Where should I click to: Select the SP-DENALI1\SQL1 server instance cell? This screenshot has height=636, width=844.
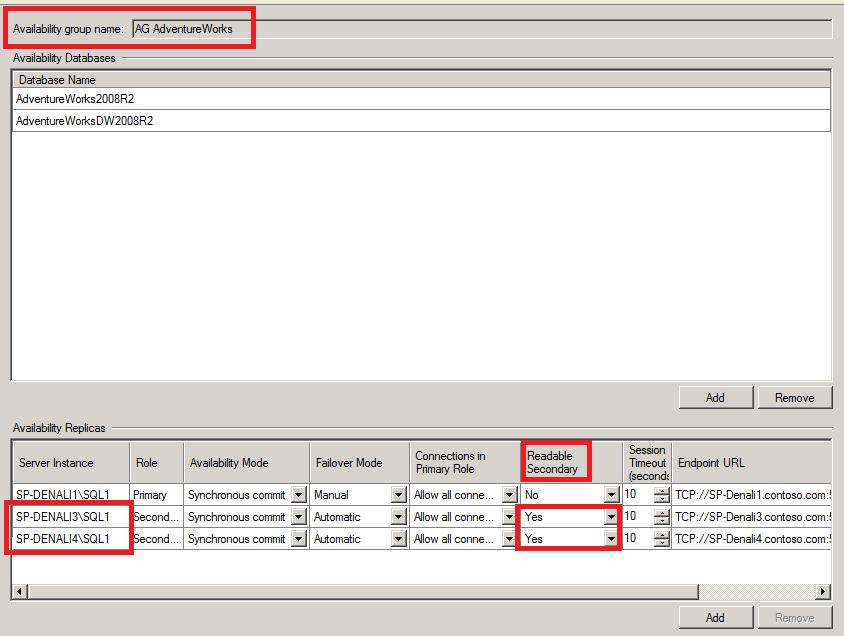(x=71, y=494)
